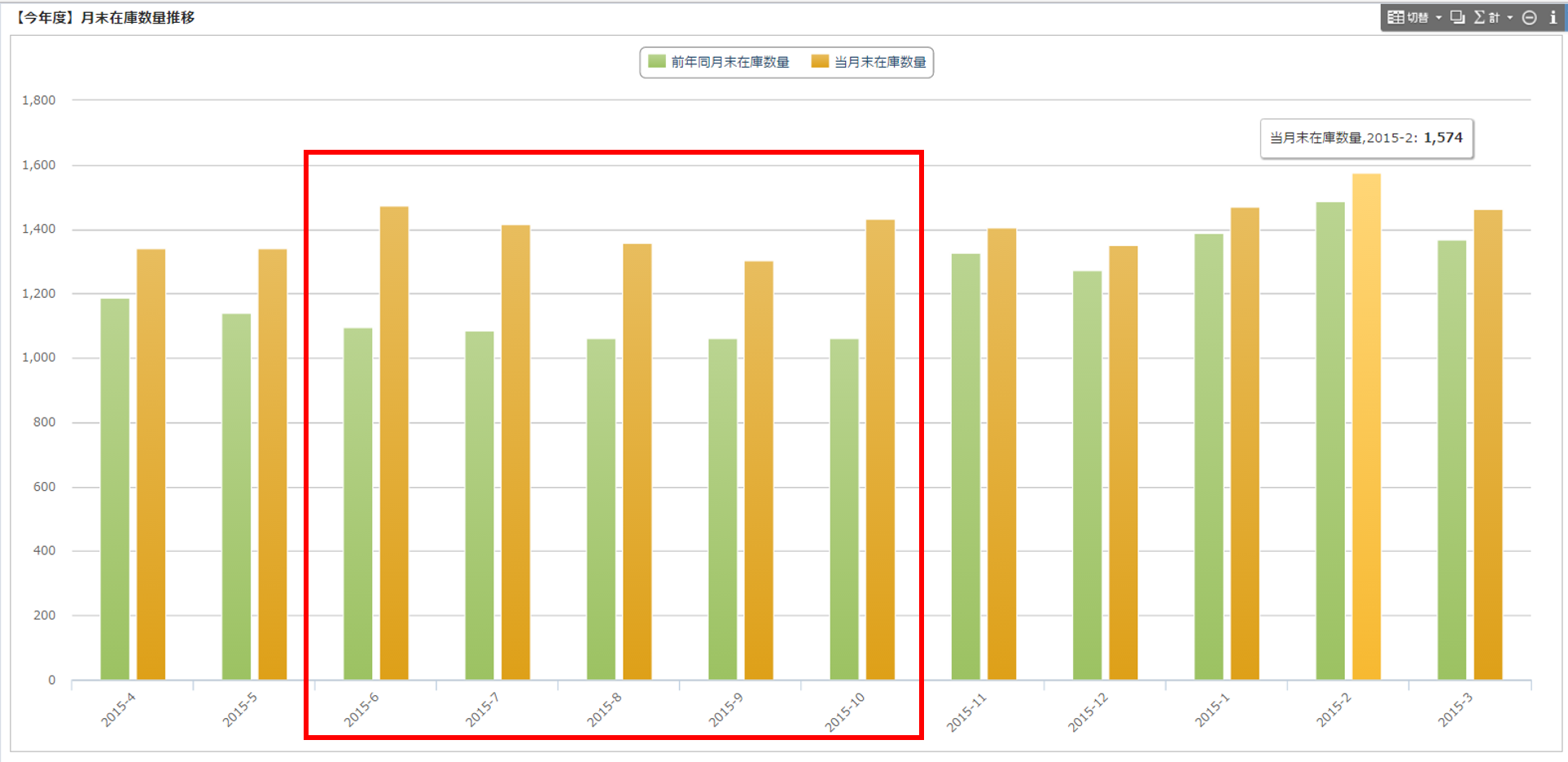Click the x-axis label 2015-6

pyautogui.click(x=361, y=710)
